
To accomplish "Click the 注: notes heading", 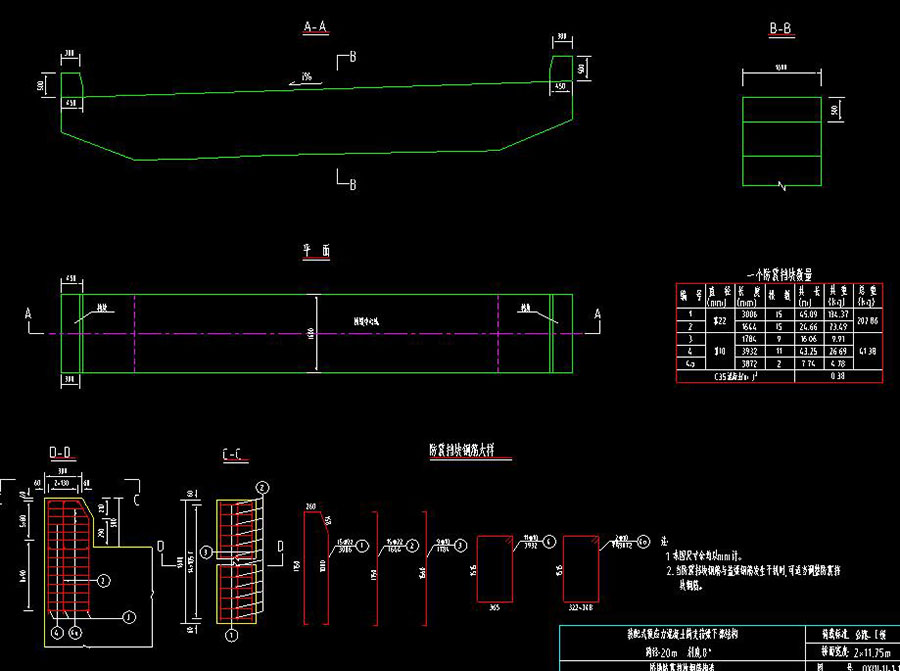I will (x=665, y=541).
